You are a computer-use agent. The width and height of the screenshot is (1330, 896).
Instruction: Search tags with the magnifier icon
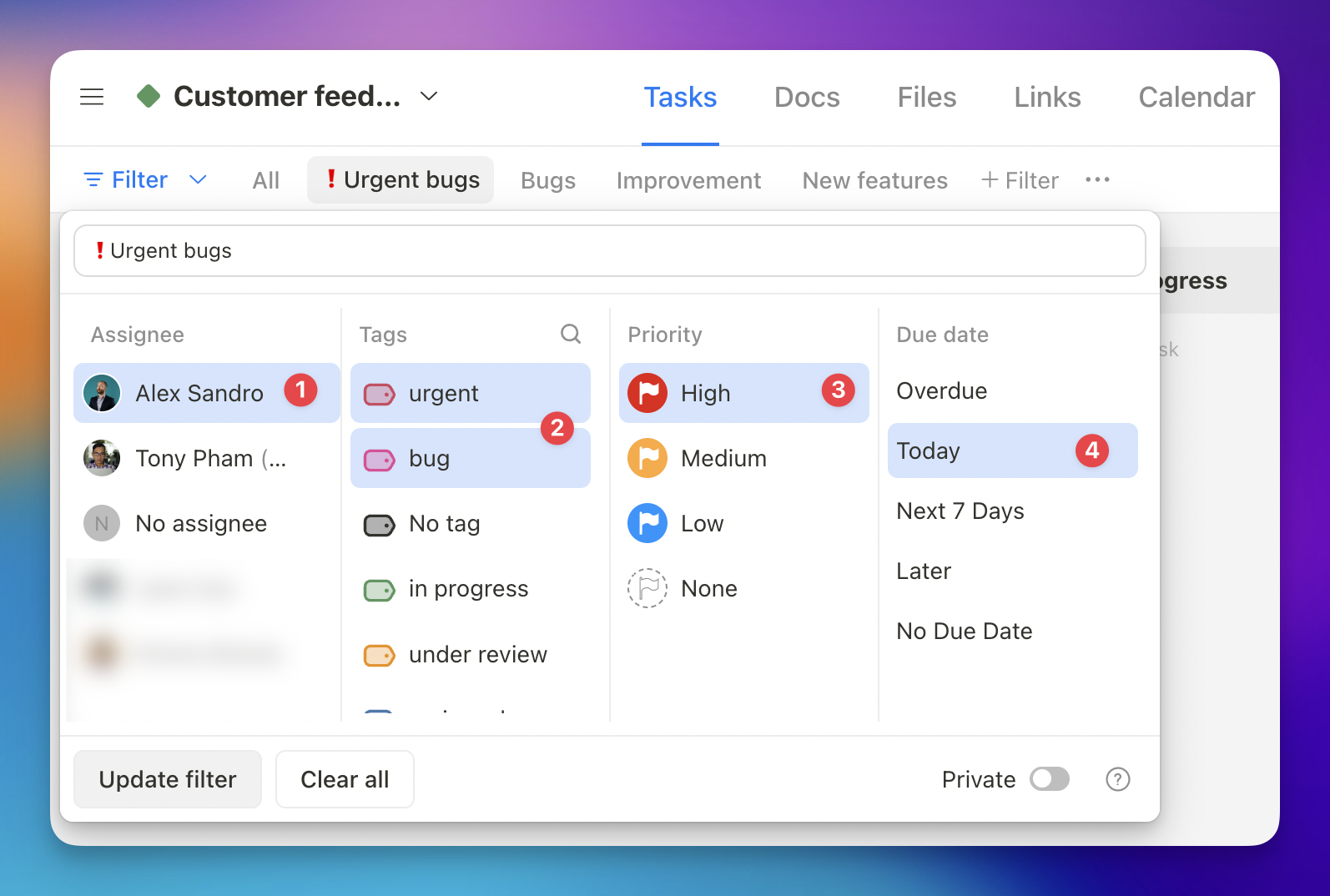click(x=571, y=334)
